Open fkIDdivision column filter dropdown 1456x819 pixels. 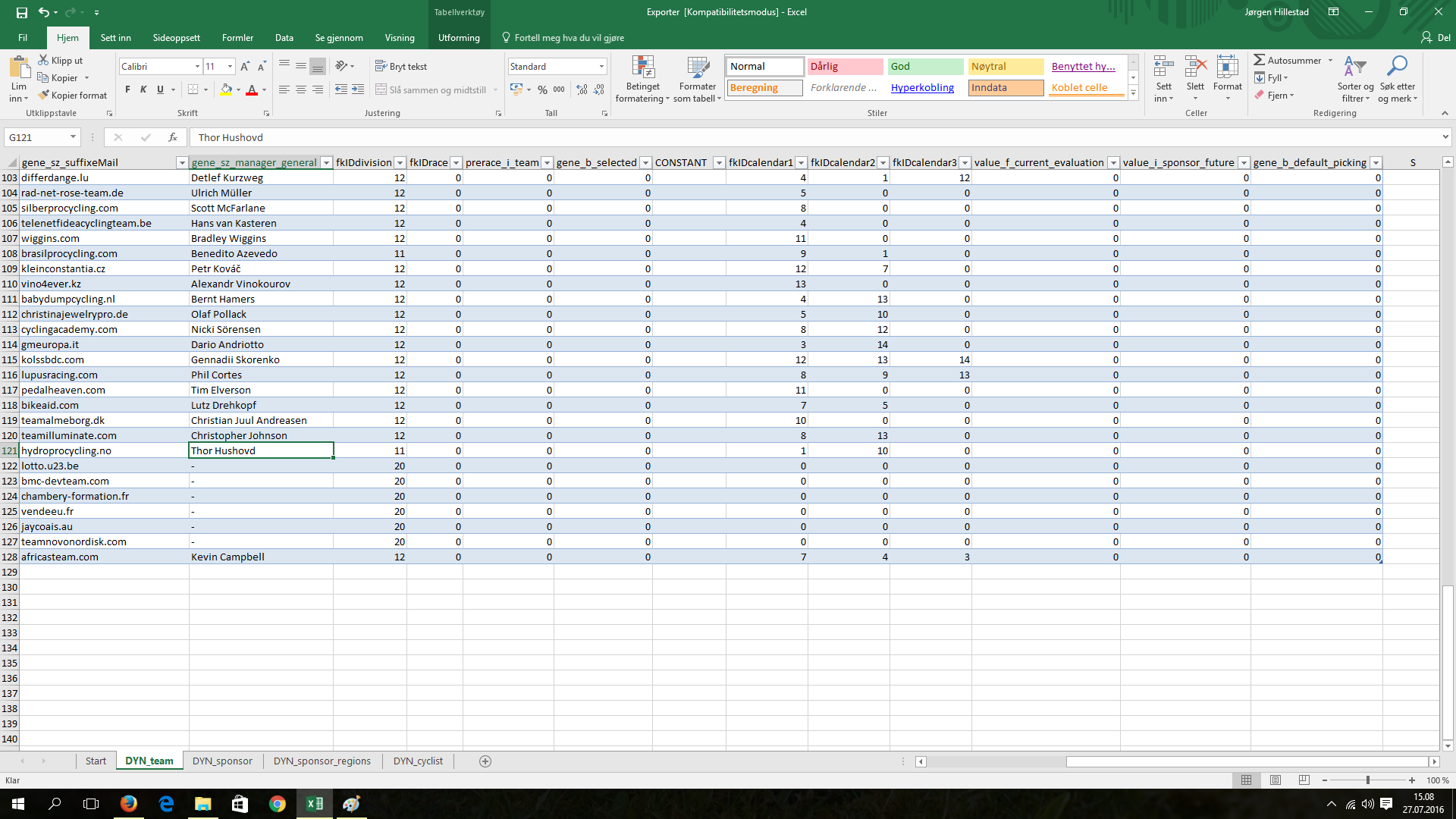pos(400,162)
